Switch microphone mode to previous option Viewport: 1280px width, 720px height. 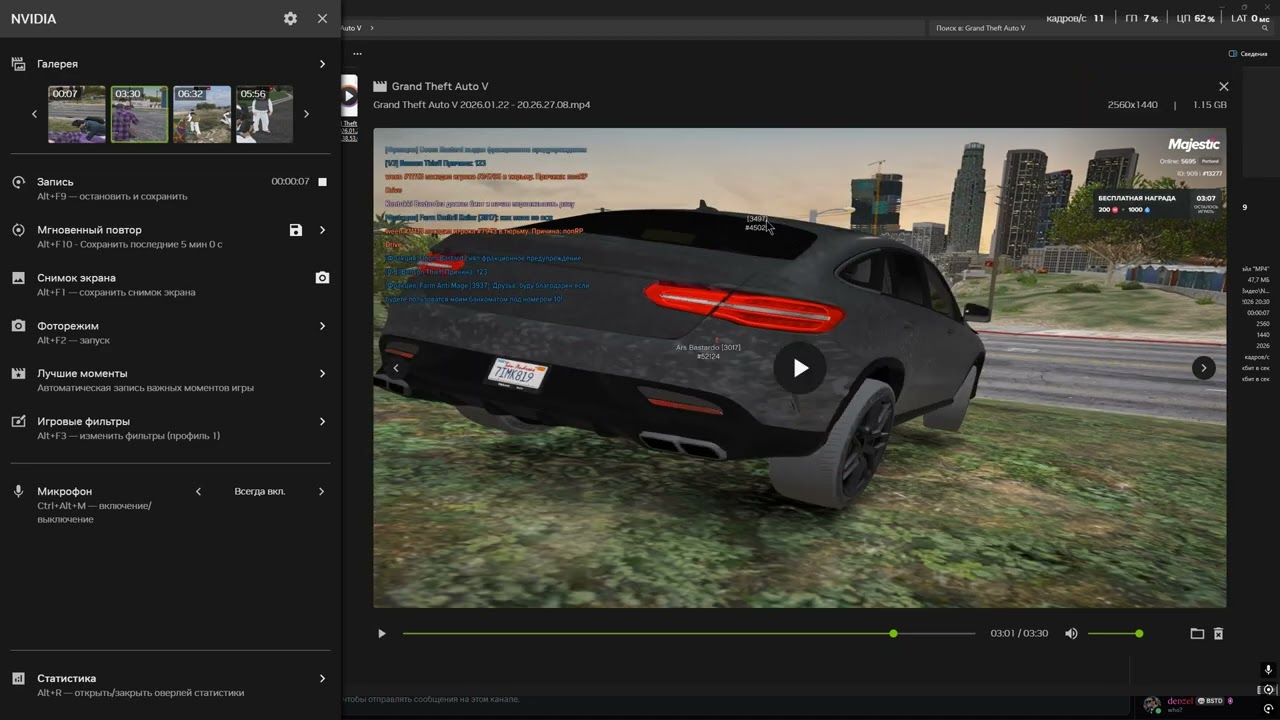tap(198, 492)
